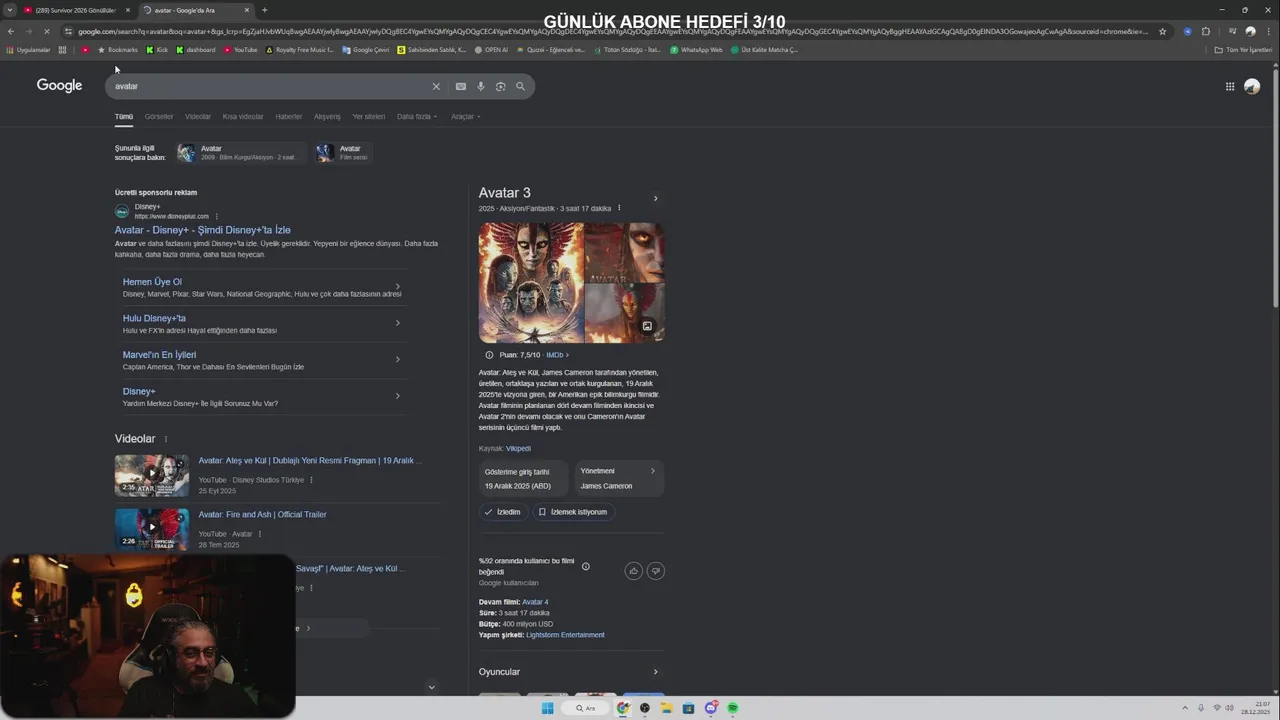
Task: Play Ateş ve Kül dublajlı fragman thumbnail
Action: pos(151,476)
